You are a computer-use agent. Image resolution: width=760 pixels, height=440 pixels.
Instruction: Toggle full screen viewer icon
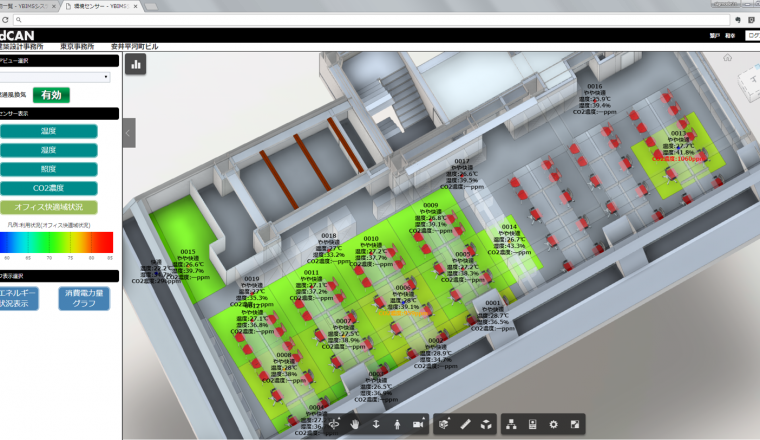click(574, 424)
